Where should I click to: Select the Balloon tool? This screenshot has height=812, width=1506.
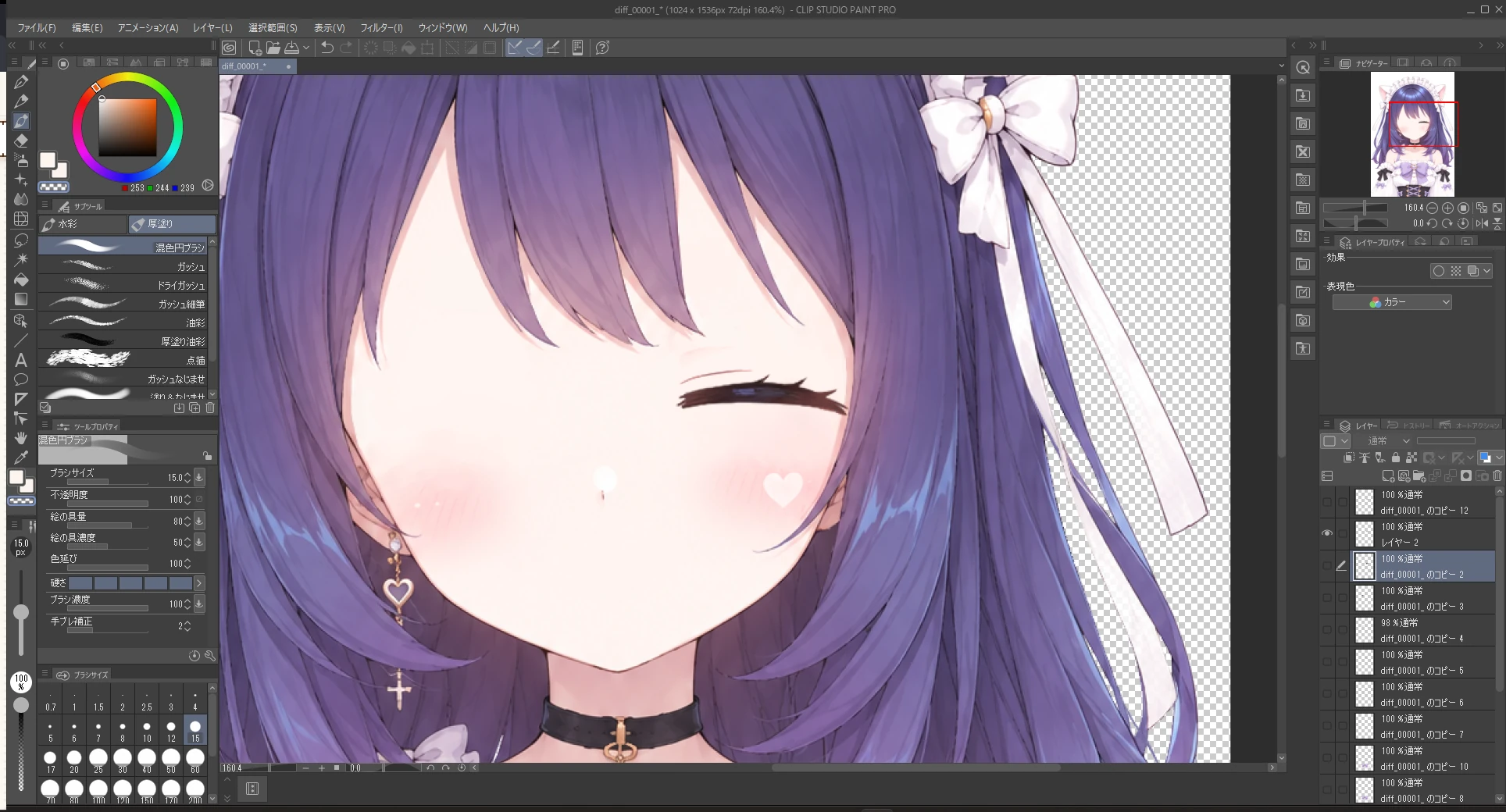tap(21, 379)
